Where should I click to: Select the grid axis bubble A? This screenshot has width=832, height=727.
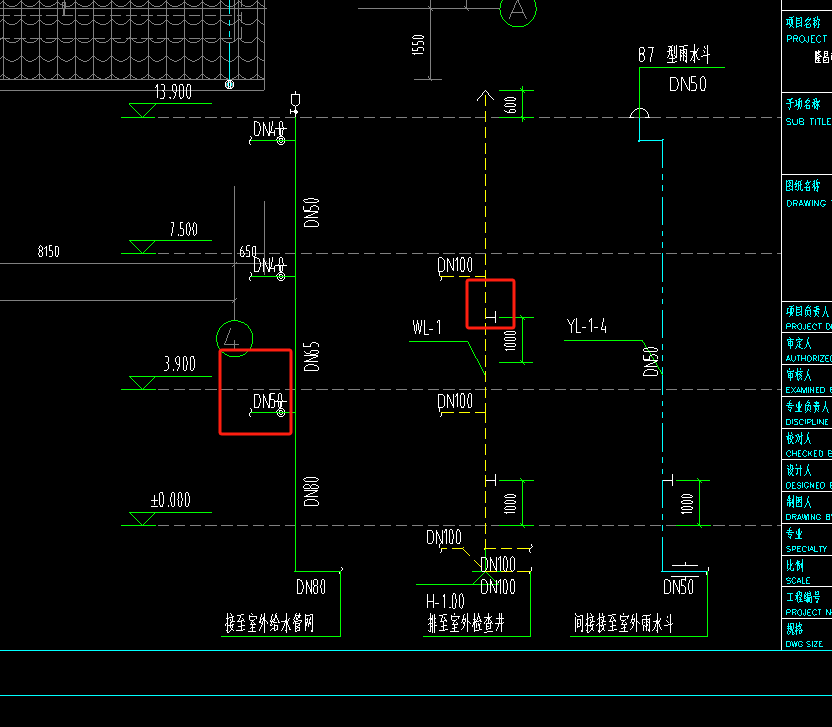[x=518, y=8]
